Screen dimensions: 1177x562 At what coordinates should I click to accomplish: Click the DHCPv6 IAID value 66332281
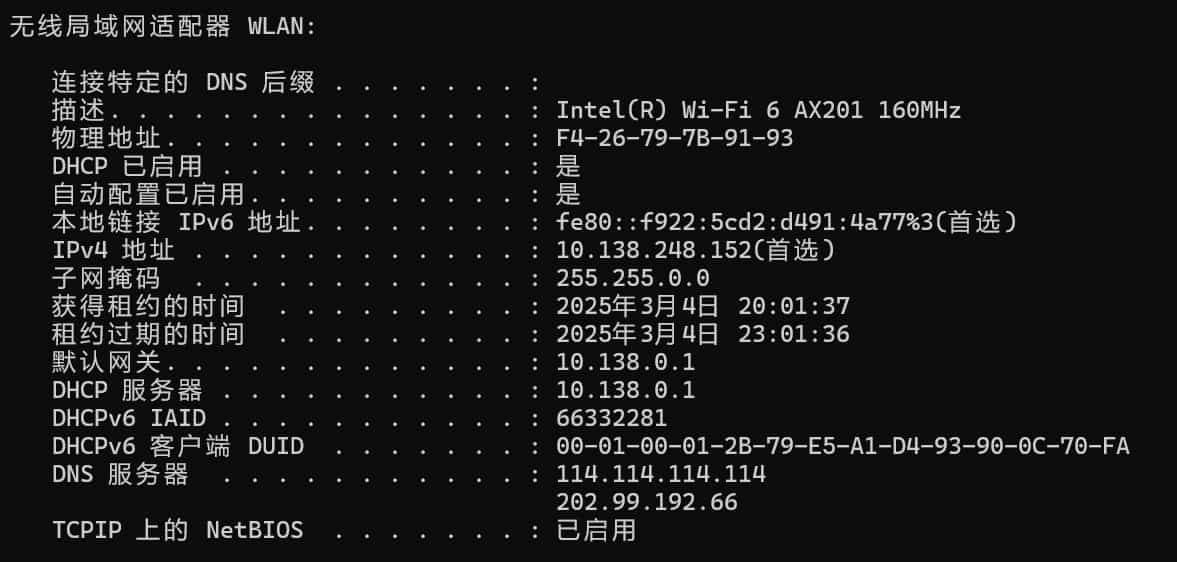612,418
